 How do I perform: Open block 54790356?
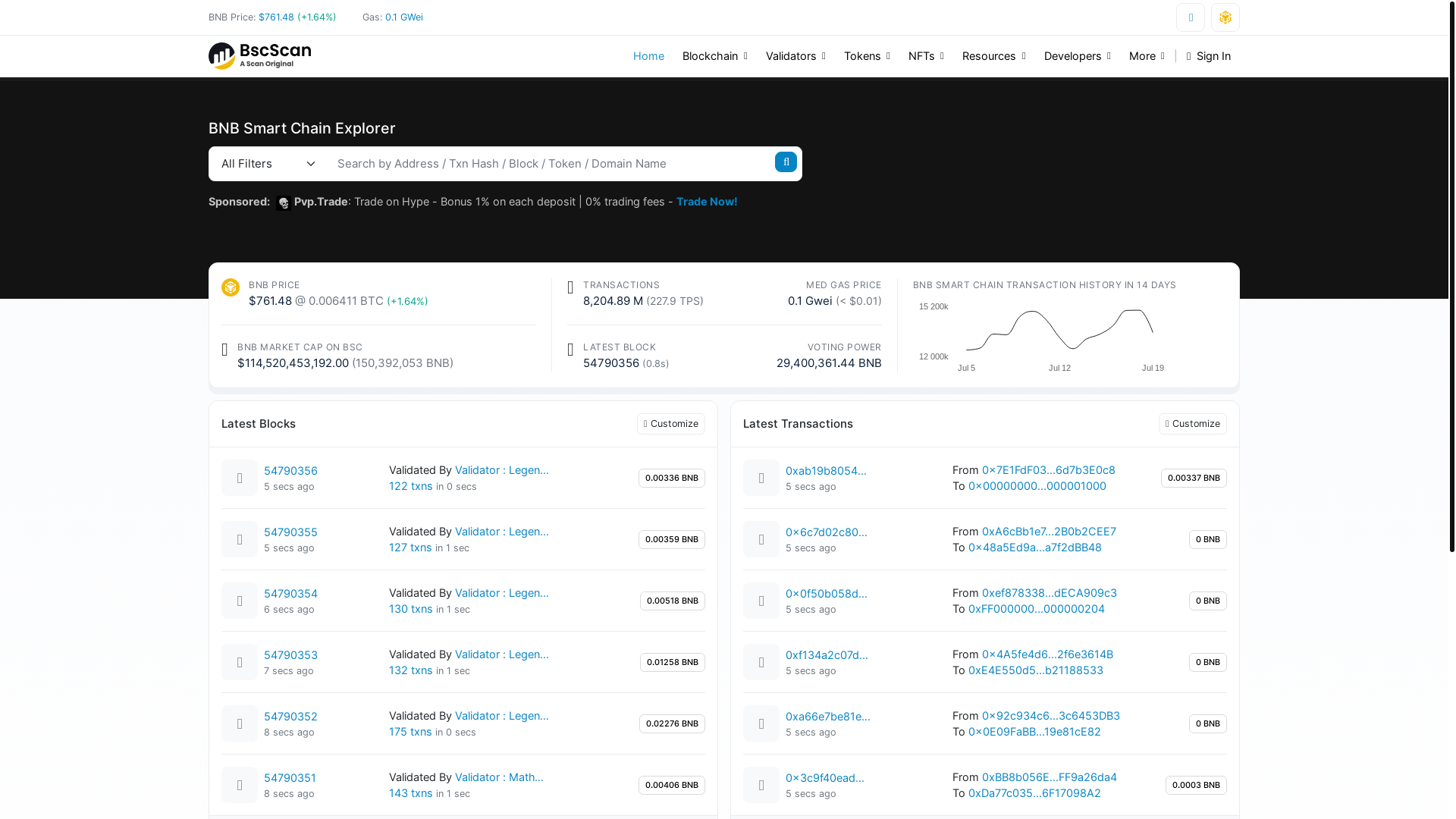(290, 471)
